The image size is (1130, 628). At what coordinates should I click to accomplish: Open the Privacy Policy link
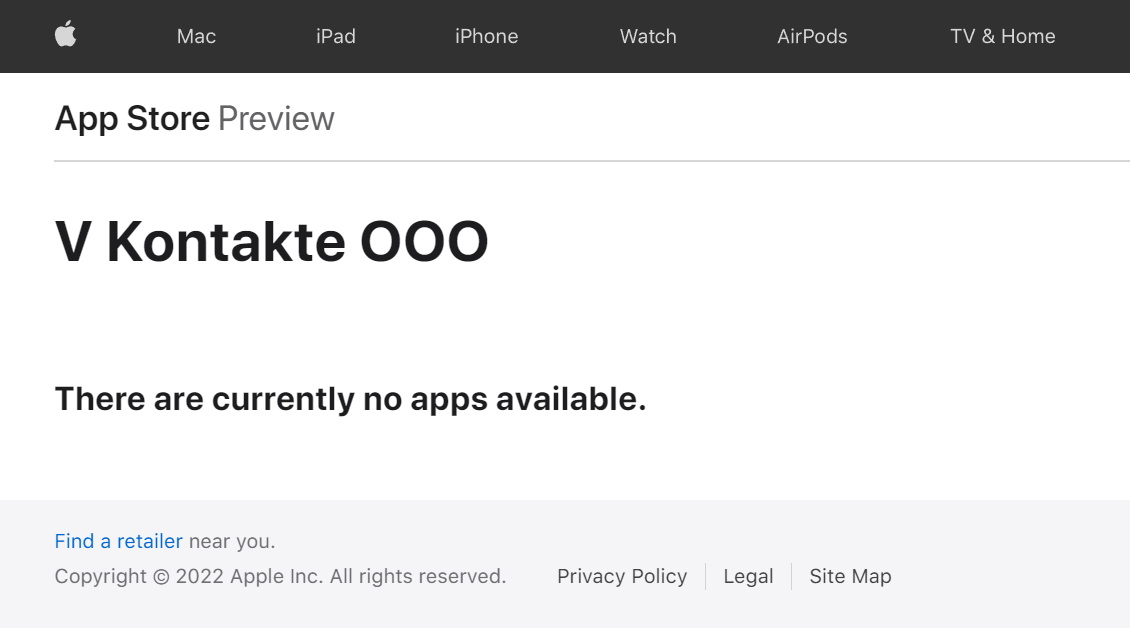(x=622, y=576)
